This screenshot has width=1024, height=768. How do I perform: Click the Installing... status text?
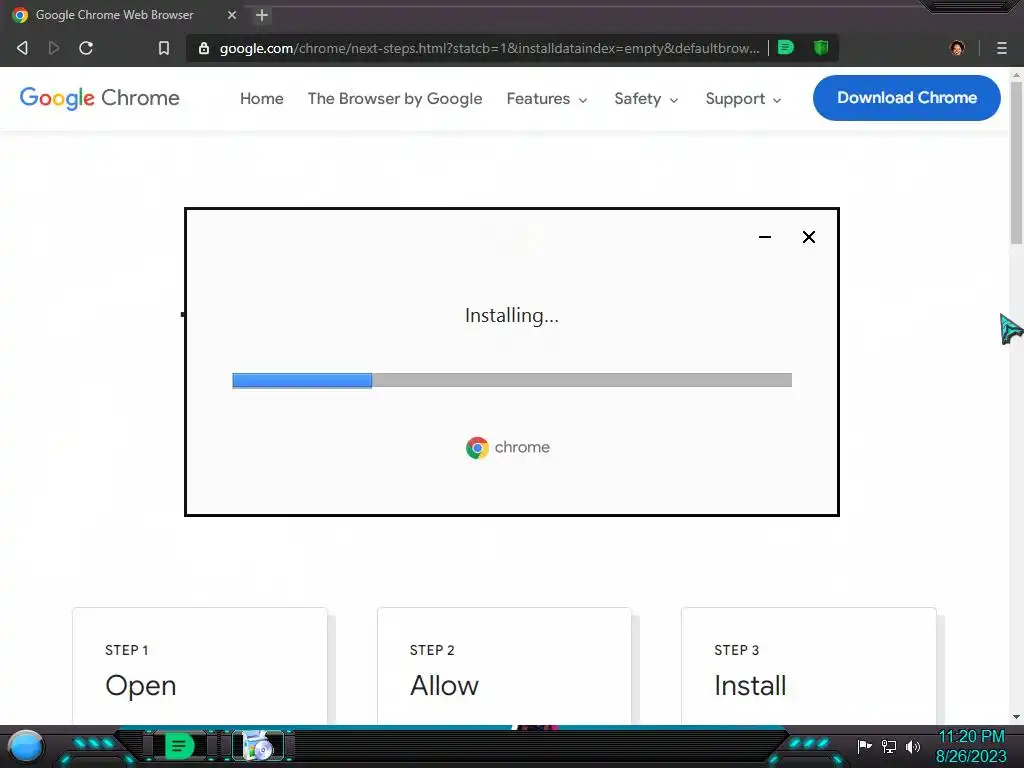tap(511, 315)
